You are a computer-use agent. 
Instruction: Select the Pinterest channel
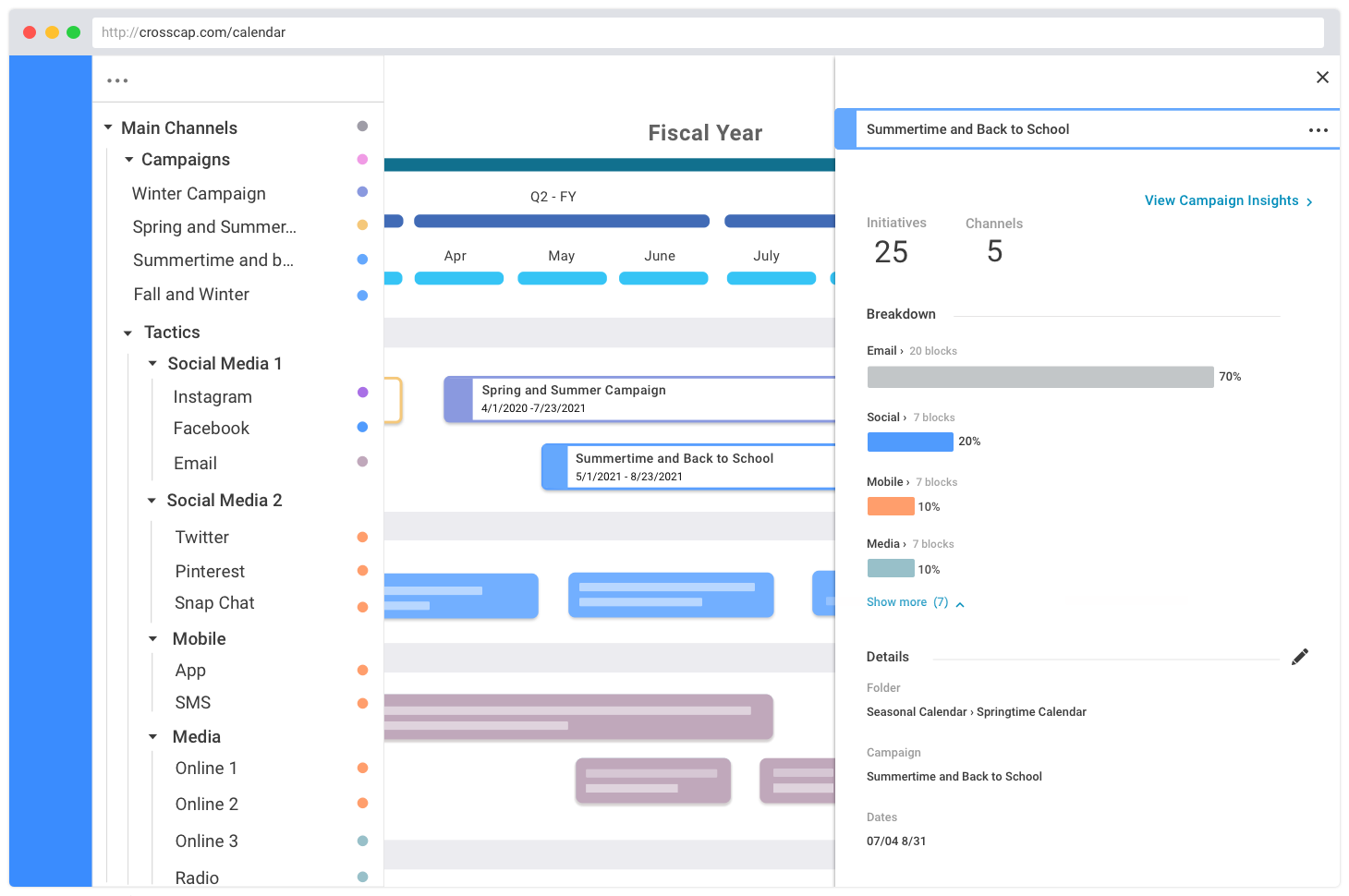210,572
